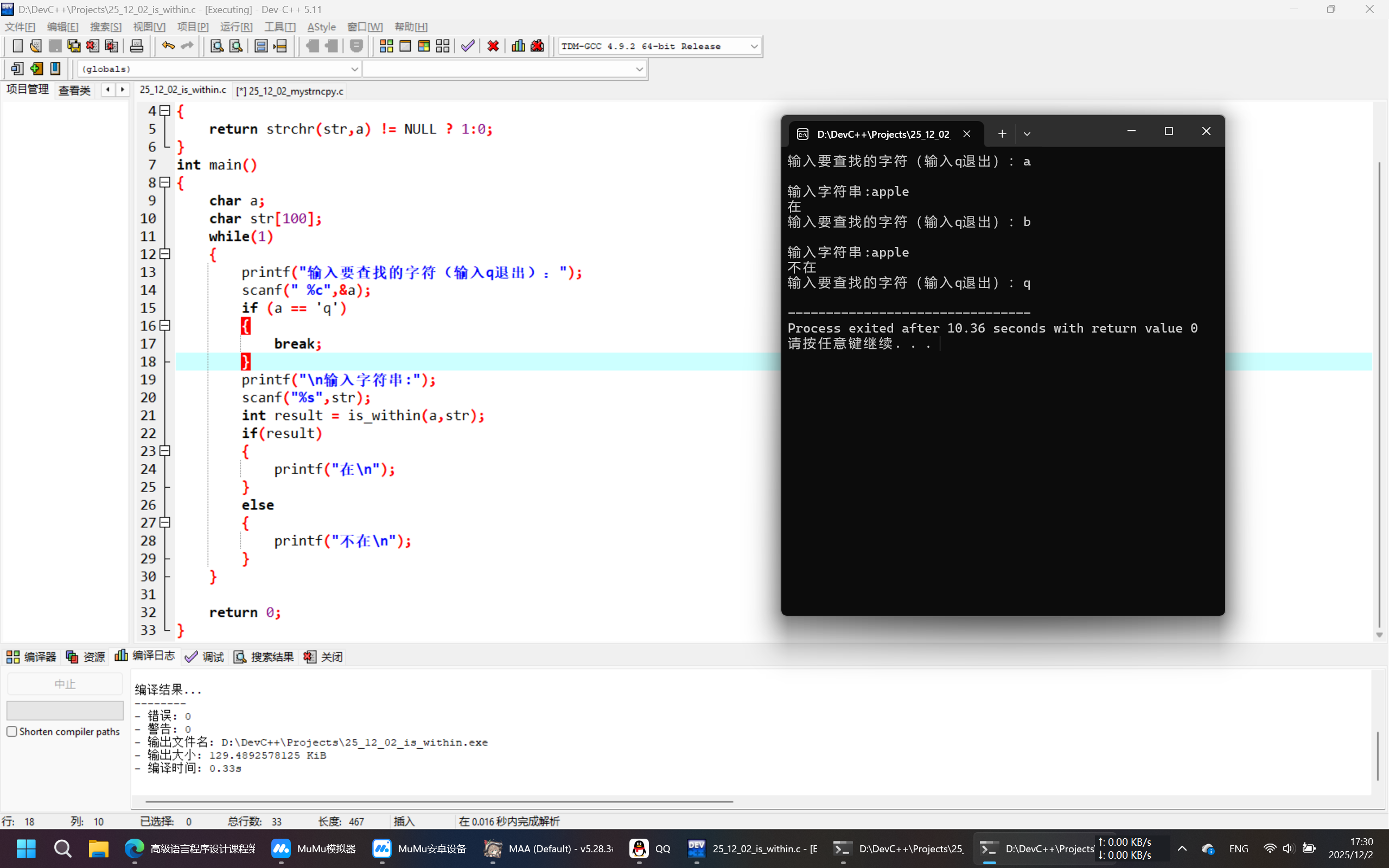The image size is (1389, 868).
Task: Click the Compile grid icon in toolbar
Action: tap(386, 46)
